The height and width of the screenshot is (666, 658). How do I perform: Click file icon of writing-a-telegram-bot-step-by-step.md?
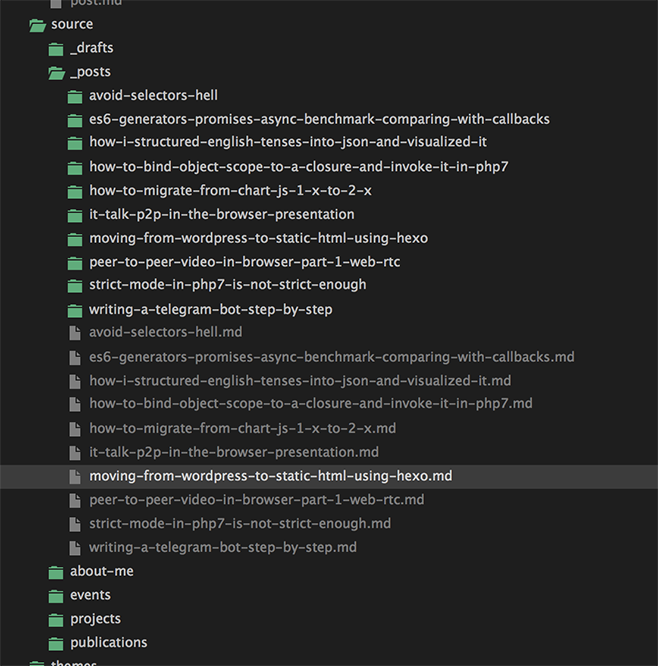[x=75, y=548]
